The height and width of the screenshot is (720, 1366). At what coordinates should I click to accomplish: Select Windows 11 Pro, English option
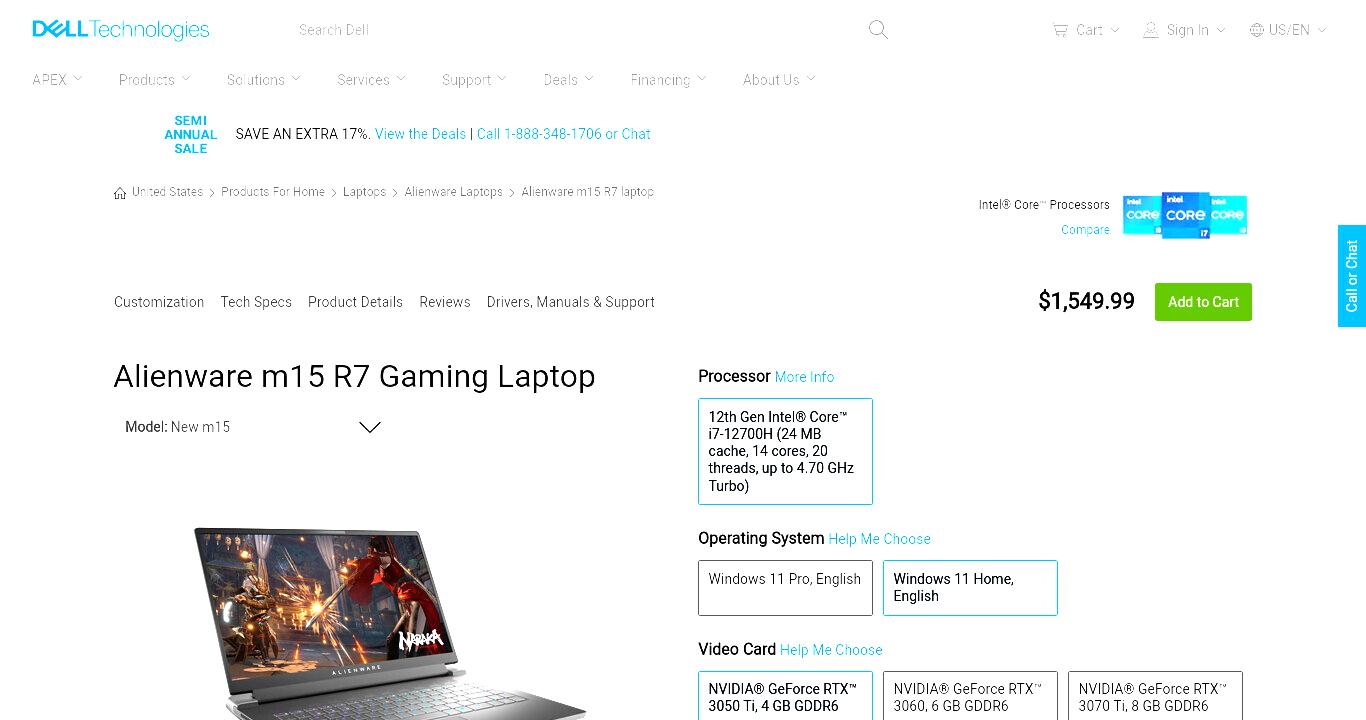[785, 588]
